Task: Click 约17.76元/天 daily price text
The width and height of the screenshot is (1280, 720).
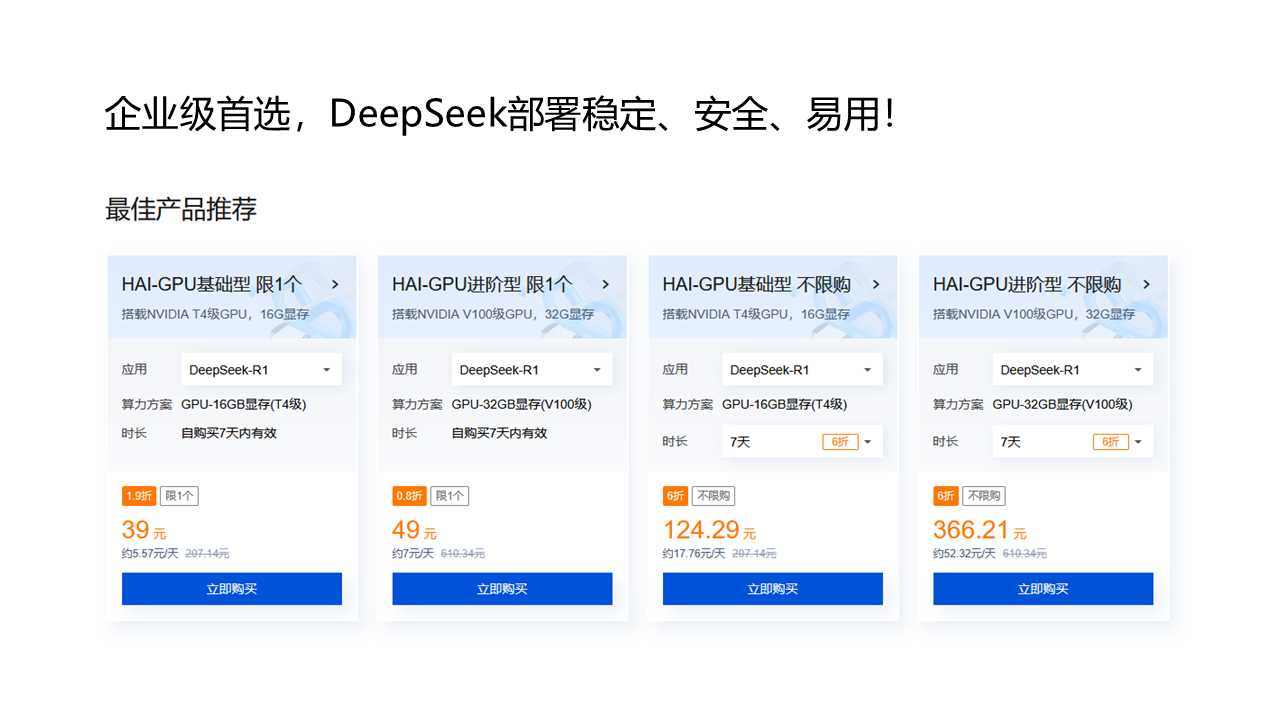Action: [694, 553]
